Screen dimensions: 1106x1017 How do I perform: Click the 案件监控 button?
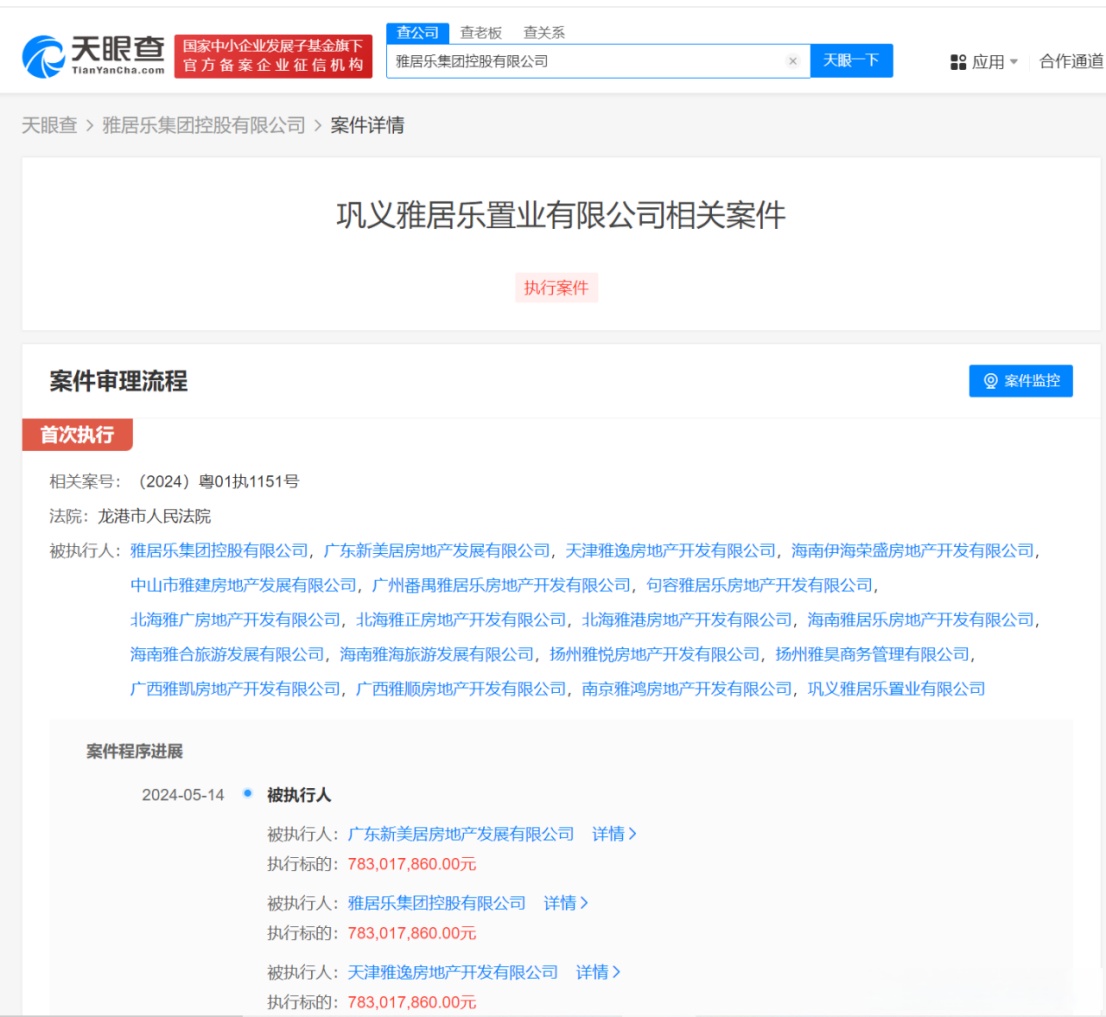tap(1021, 381)
